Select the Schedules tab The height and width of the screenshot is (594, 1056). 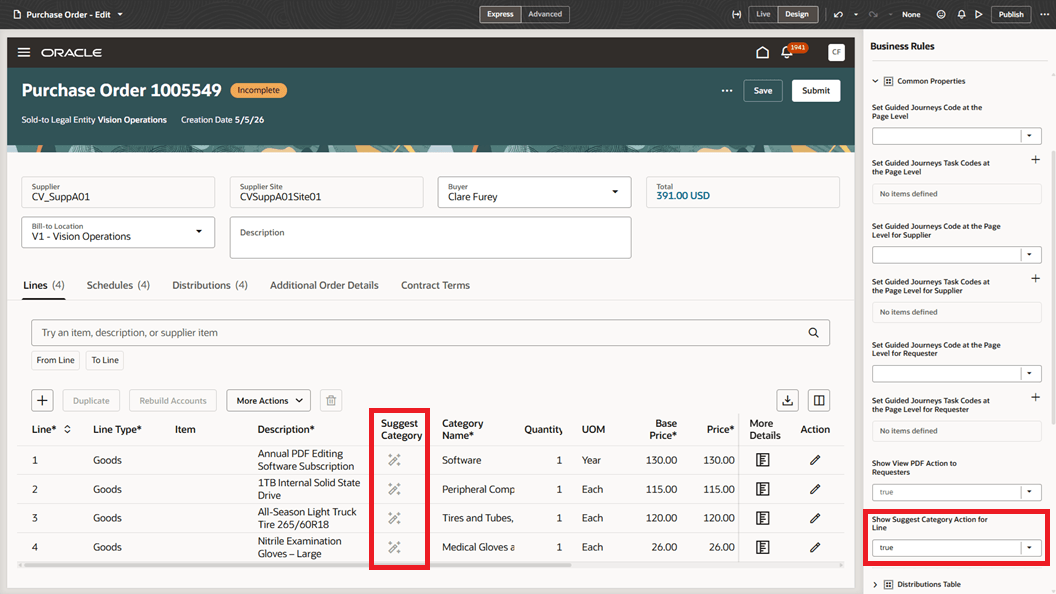click(118, 286)
